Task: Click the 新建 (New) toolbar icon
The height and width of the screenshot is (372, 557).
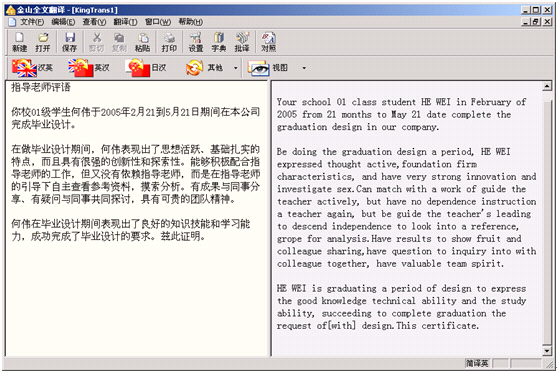Action: pos(19,42)
